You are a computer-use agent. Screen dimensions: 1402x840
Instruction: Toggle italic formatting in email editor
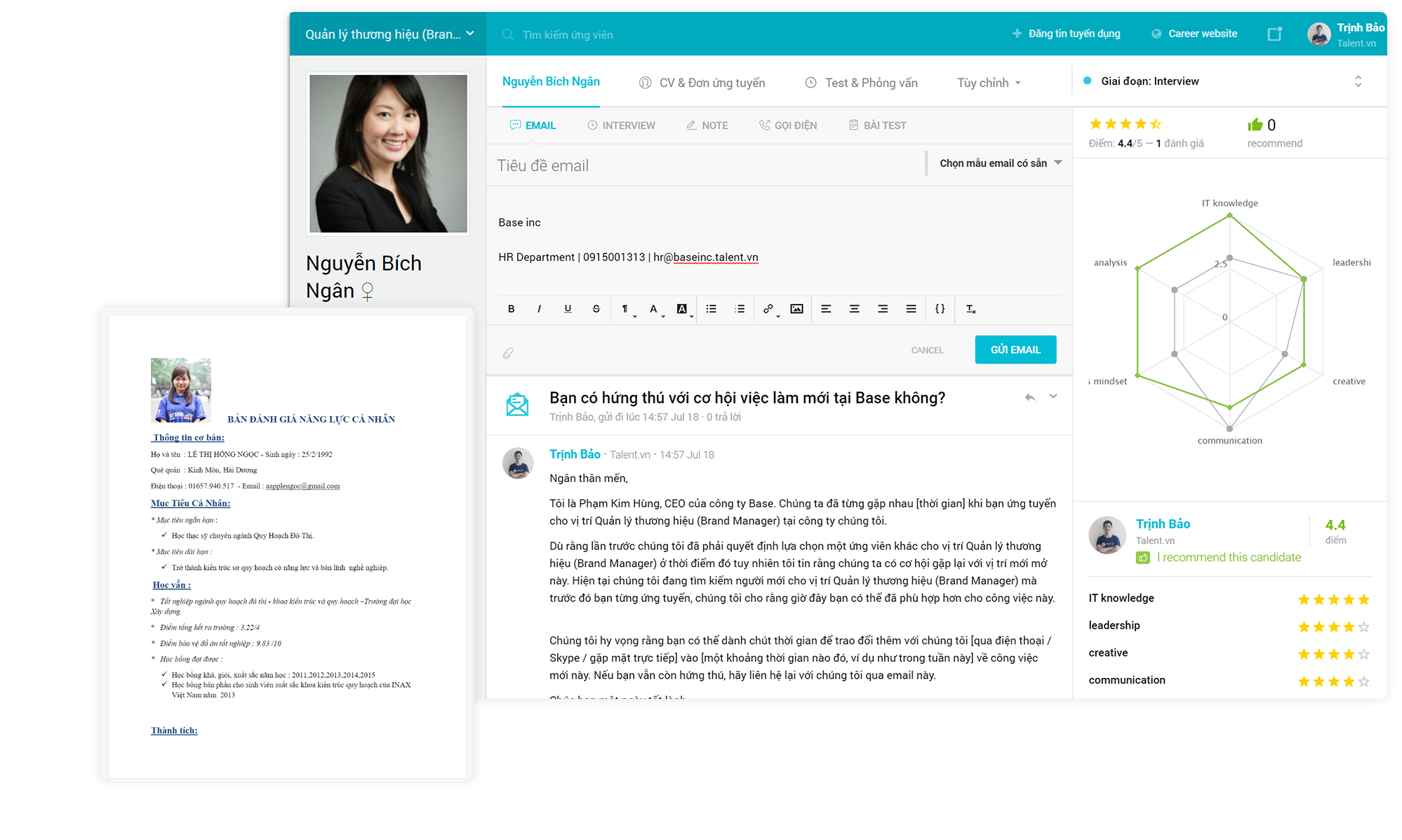[x=539, y=309]
